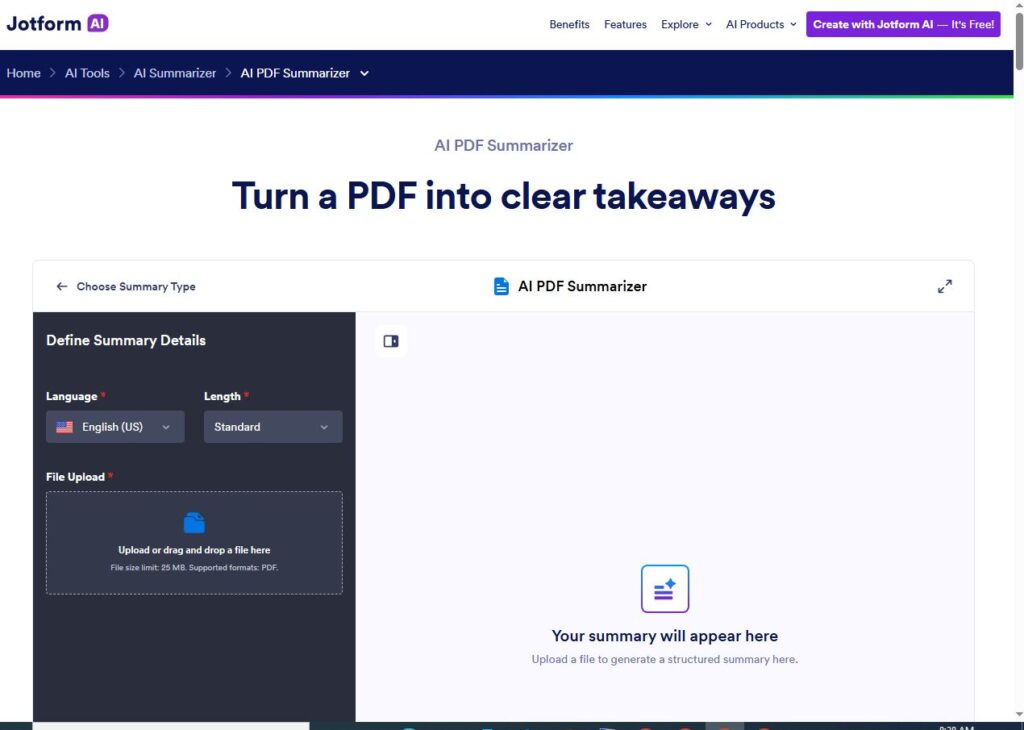
Task: Expand the summarizer to fullscreen
Action: coord(944,286)
